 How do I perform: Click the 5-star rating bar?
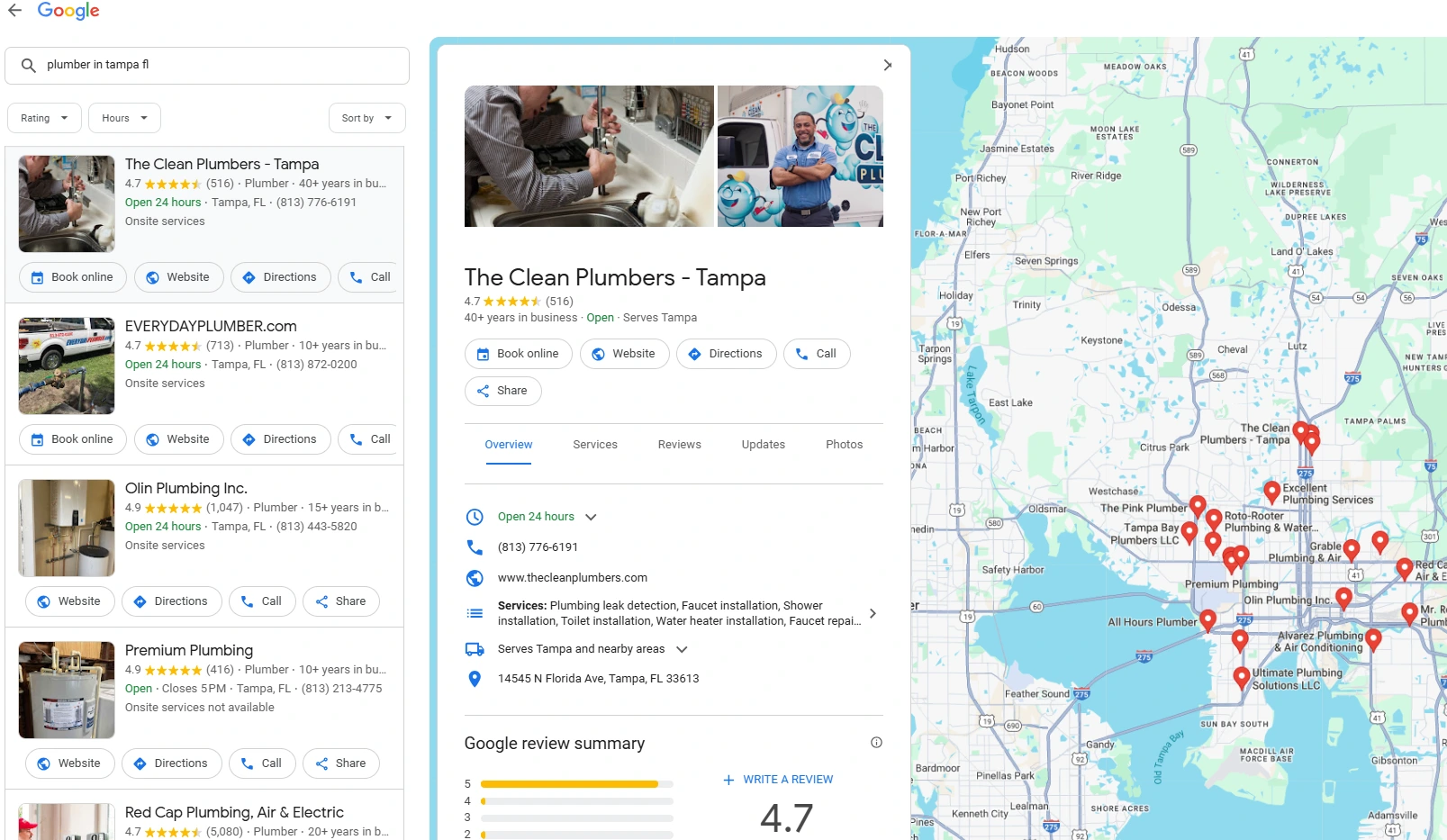[577, 784]
